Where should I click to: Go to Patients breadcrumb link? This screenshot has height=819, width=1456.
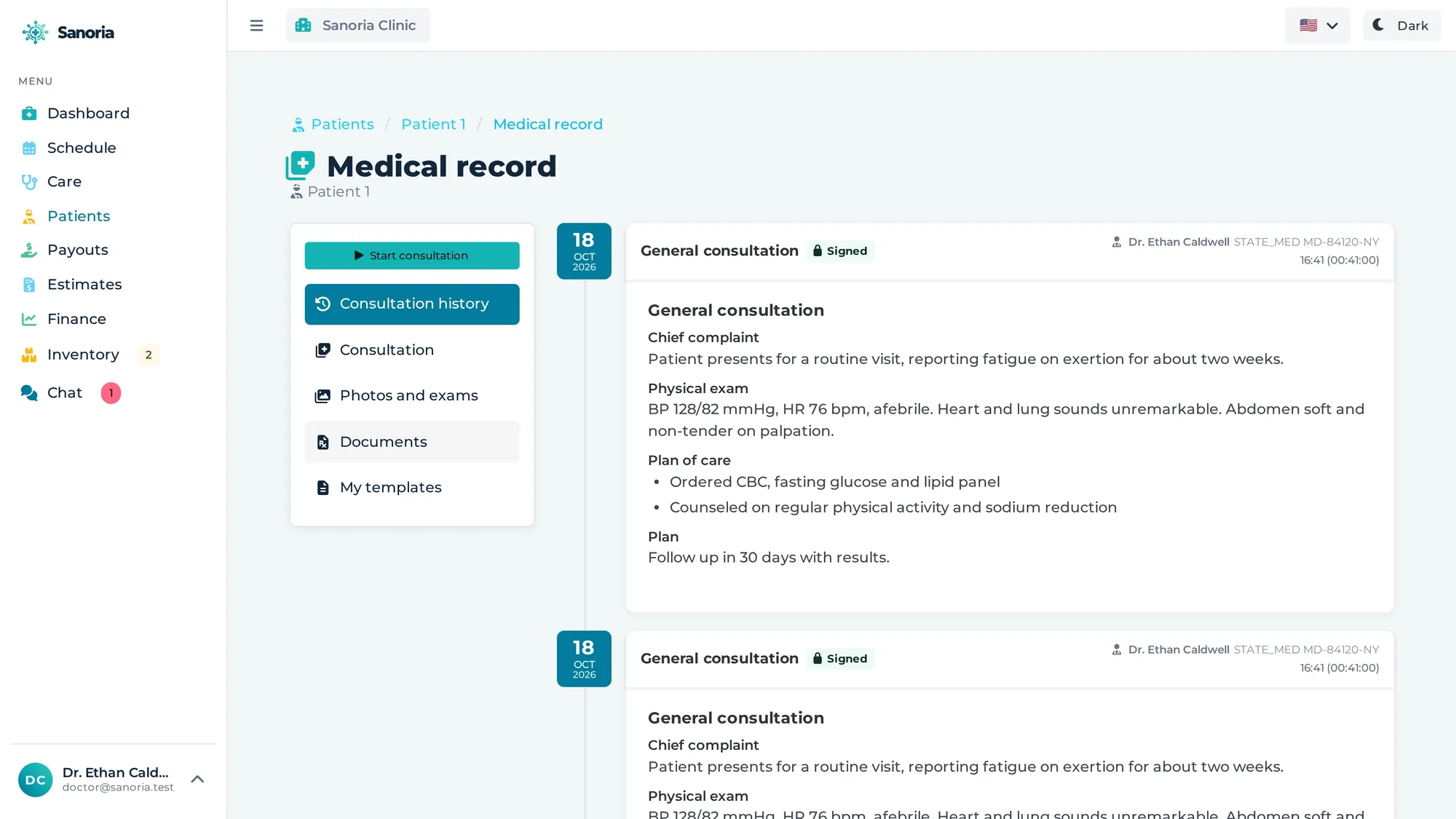[x=342, y=124]
